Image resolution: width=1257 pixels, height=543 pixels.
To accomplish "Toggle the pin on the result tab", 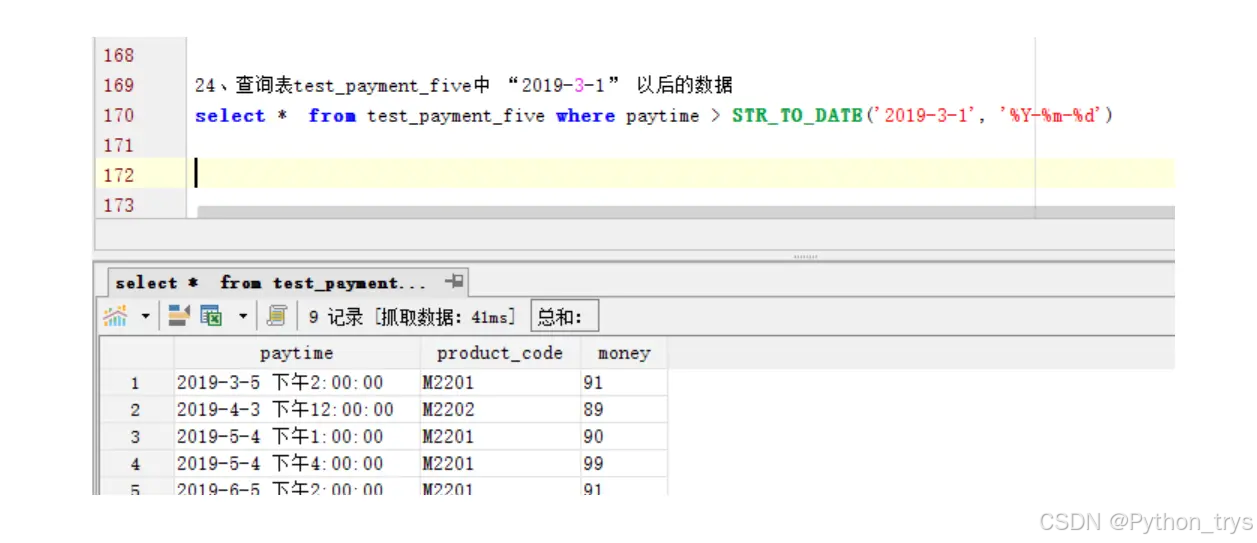I will click(x=454, y=282).
